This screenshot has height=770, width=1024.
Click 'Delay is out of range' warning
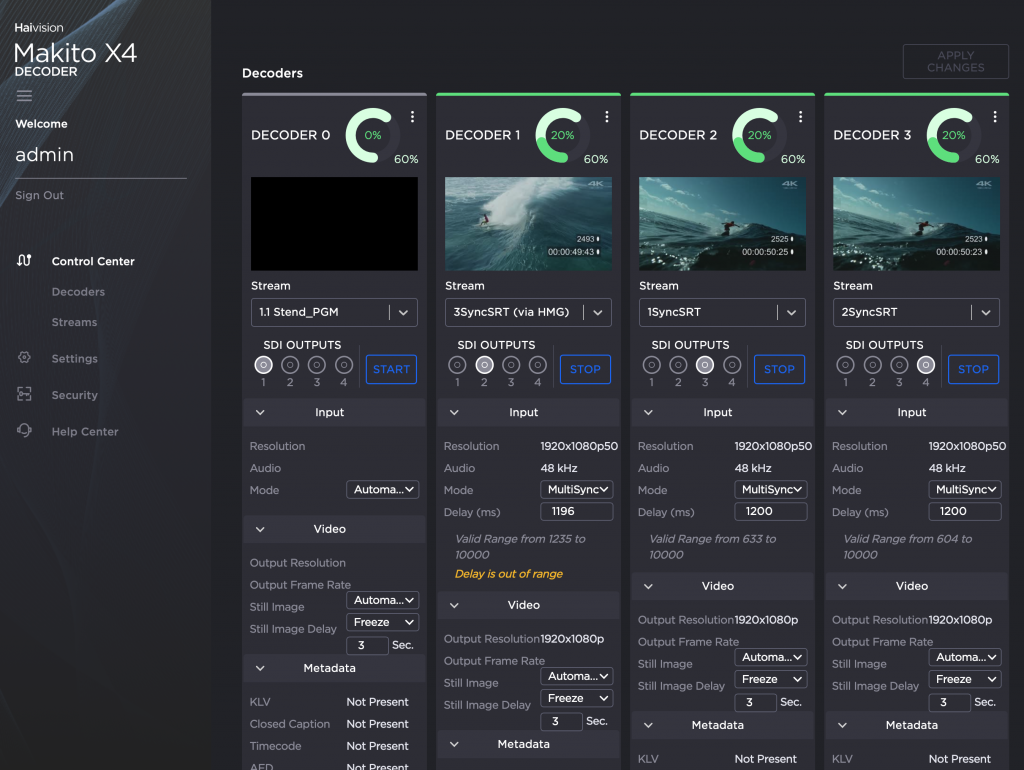click(x=509, y=573)
